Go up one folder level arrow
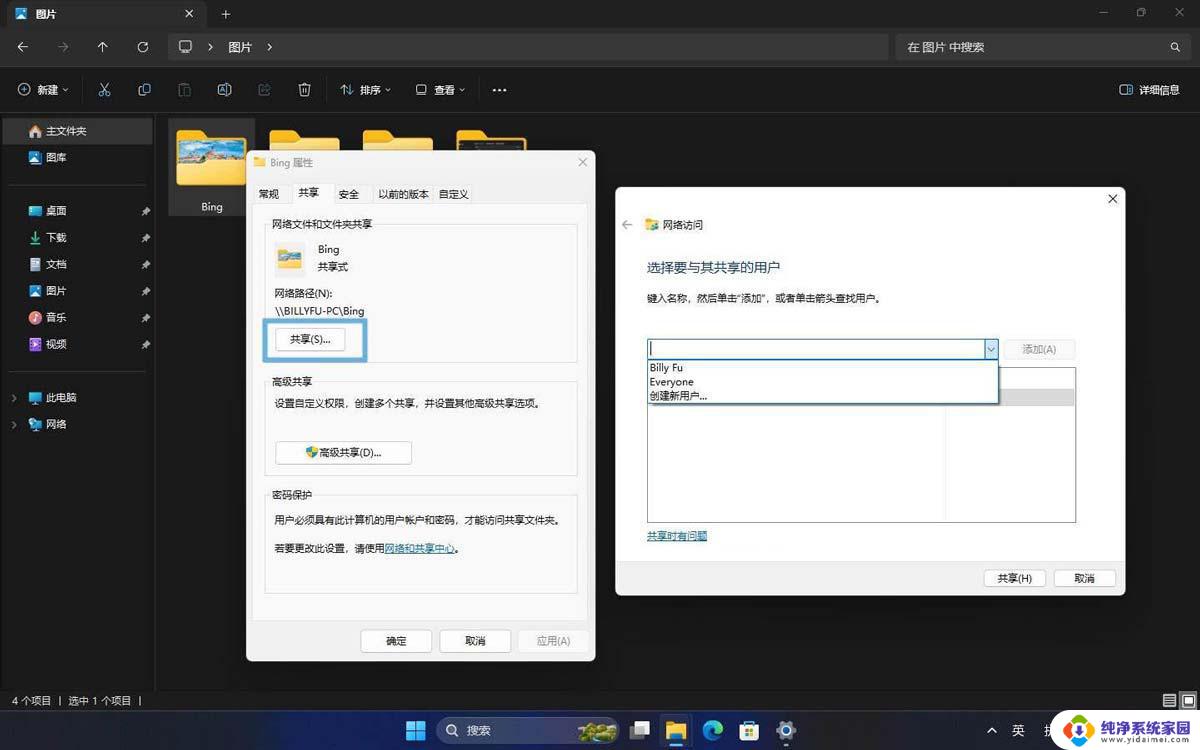This screenshot has width=1200, height=750. point(103,47)
